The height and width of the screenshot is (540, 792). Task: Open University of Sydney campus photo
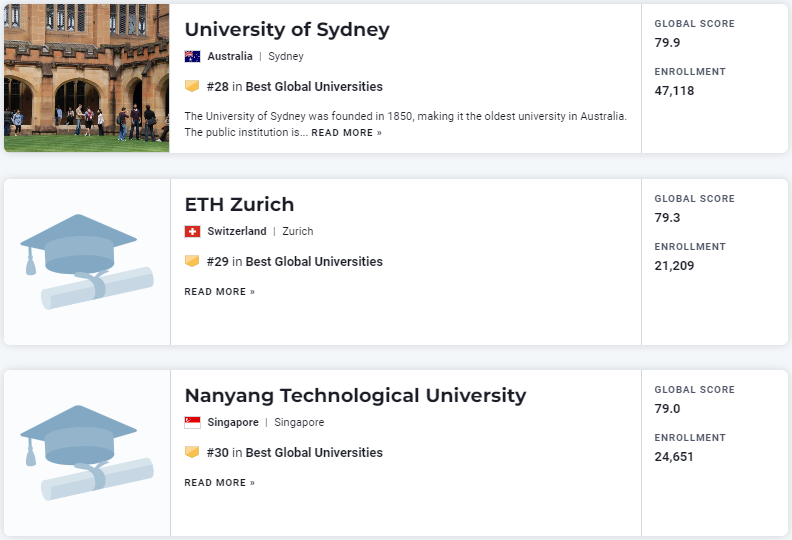tap(87, 78)
